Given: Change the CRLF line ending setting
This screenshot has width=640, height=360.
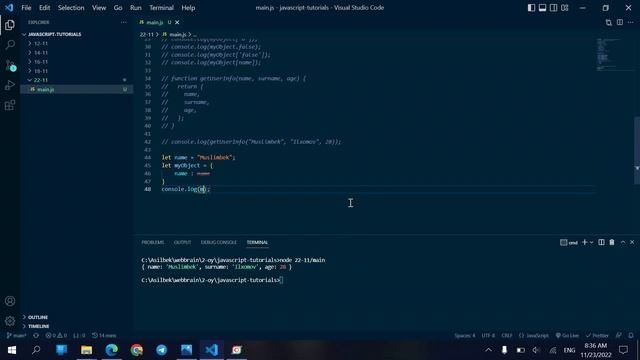Looking at the screenshot, I should 507,336.
